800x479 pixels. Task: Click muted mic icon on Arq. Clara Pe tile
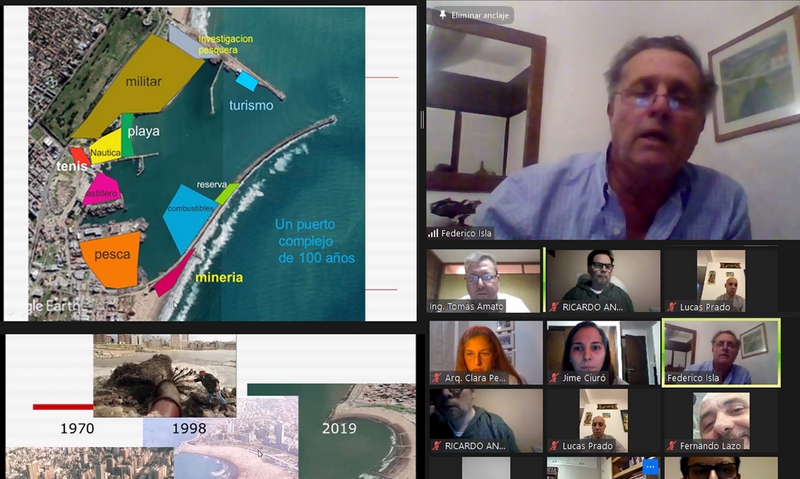pyautogui.click(x=436, y=378)
